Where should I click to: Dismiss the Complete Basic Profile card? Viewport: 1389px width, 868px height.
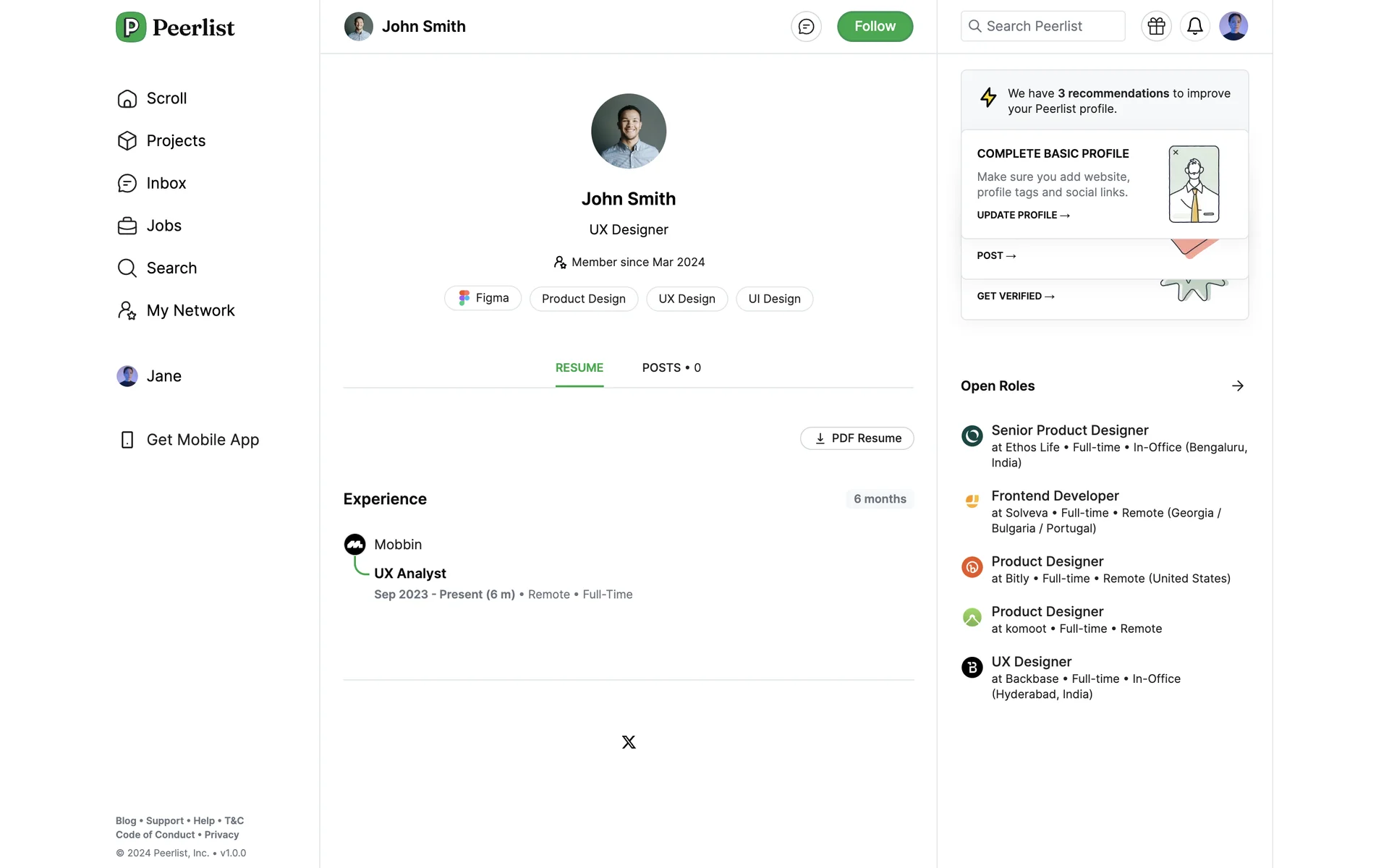(1176, 153)
